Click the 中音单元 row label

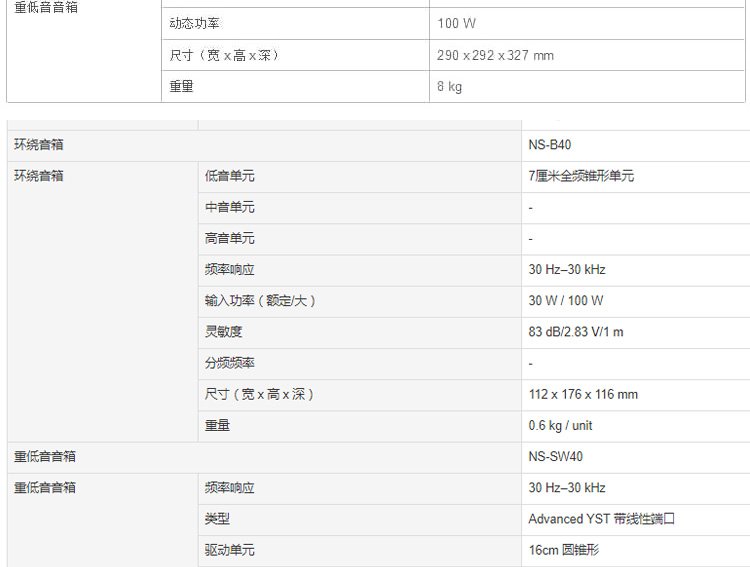point(230,207)
